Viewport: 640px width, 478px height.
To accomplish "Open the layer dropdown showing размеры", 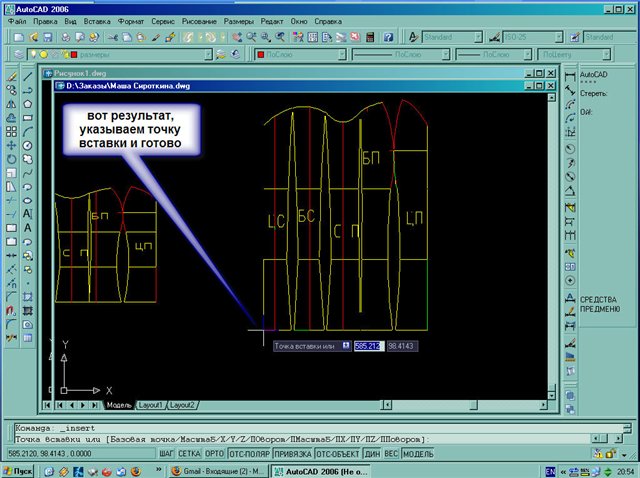I will pos(150,55).
